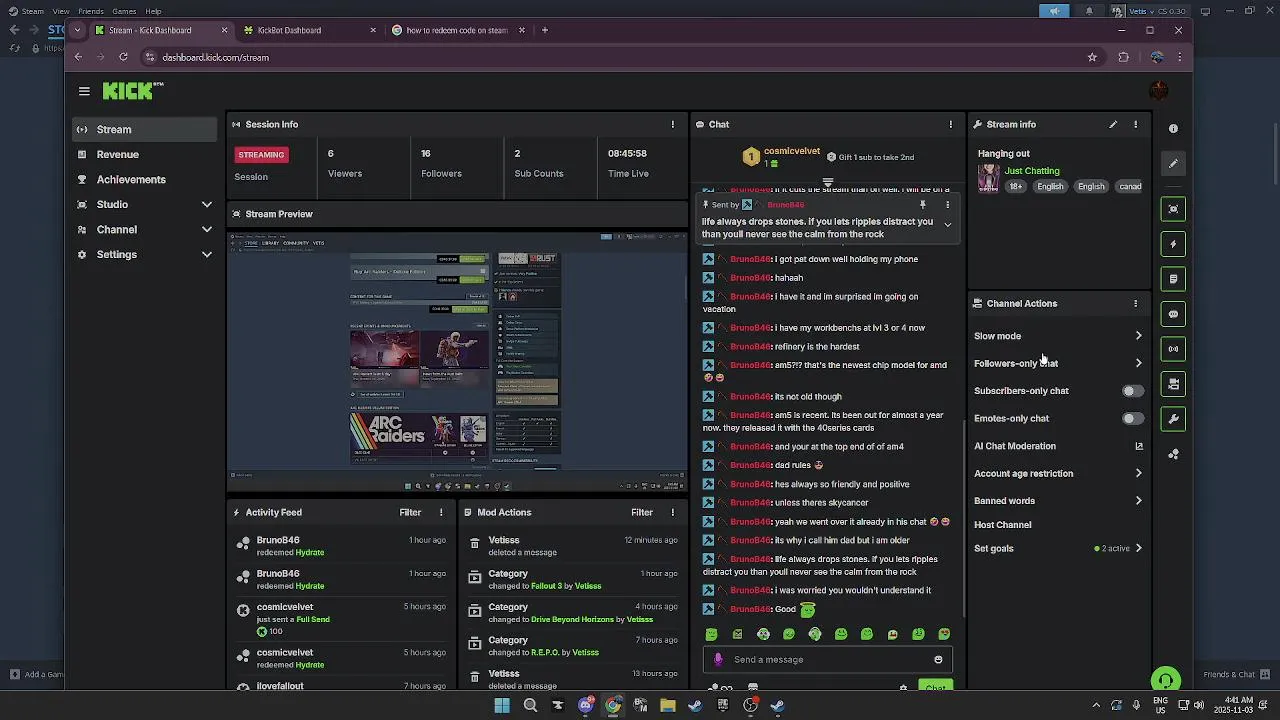Open Windows Start menu
Screen dimensions: 1280x720
pos(502,705)
